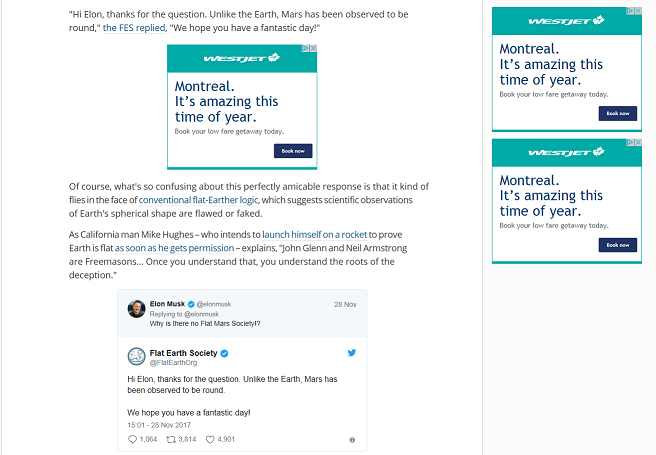Viewport: 656px width, 455px height.
Task: Click AdChoices icon on bottom sidebar ad
Action: point(629,143)
